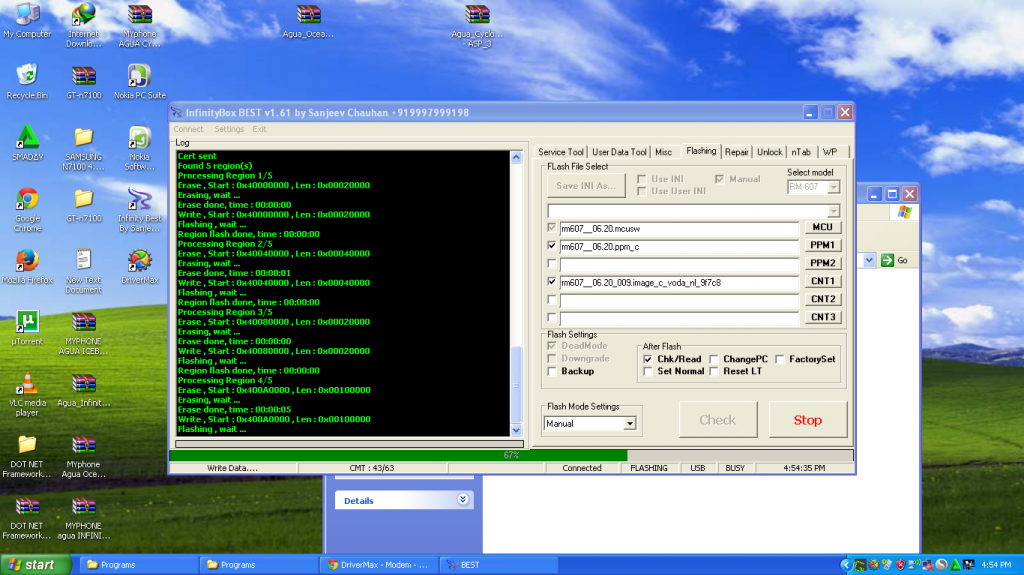Open the Settings menu

click(x=229, y=129)
